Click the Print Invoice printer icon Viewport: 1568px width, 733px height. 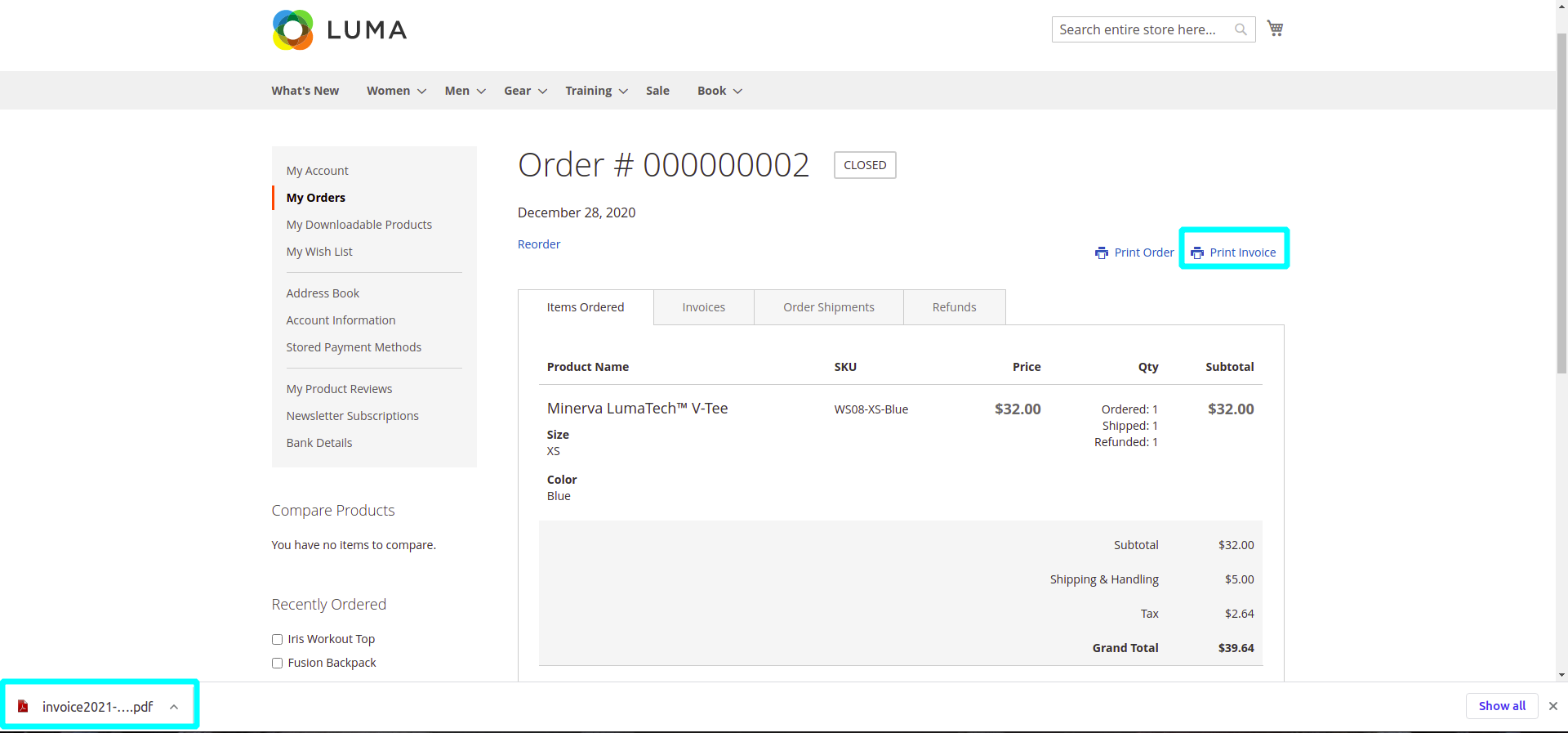1197,253
